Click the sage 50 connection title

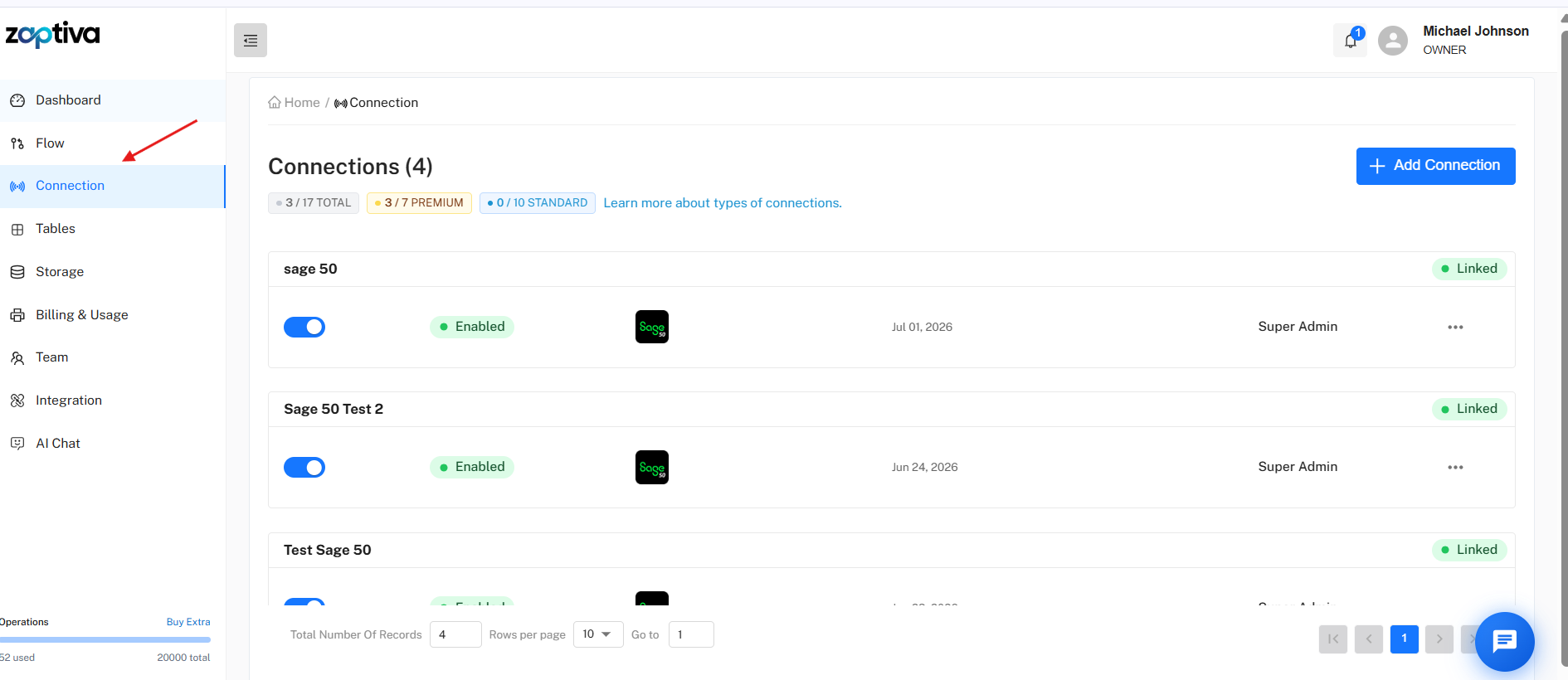coord(310,270)
